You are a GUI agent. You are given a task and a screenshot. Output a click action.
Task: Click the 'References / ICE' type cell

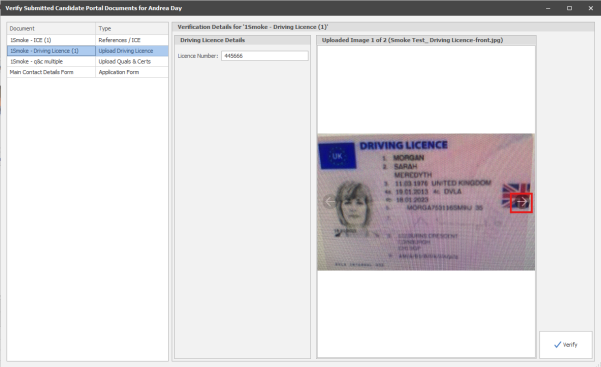point(131,40)
